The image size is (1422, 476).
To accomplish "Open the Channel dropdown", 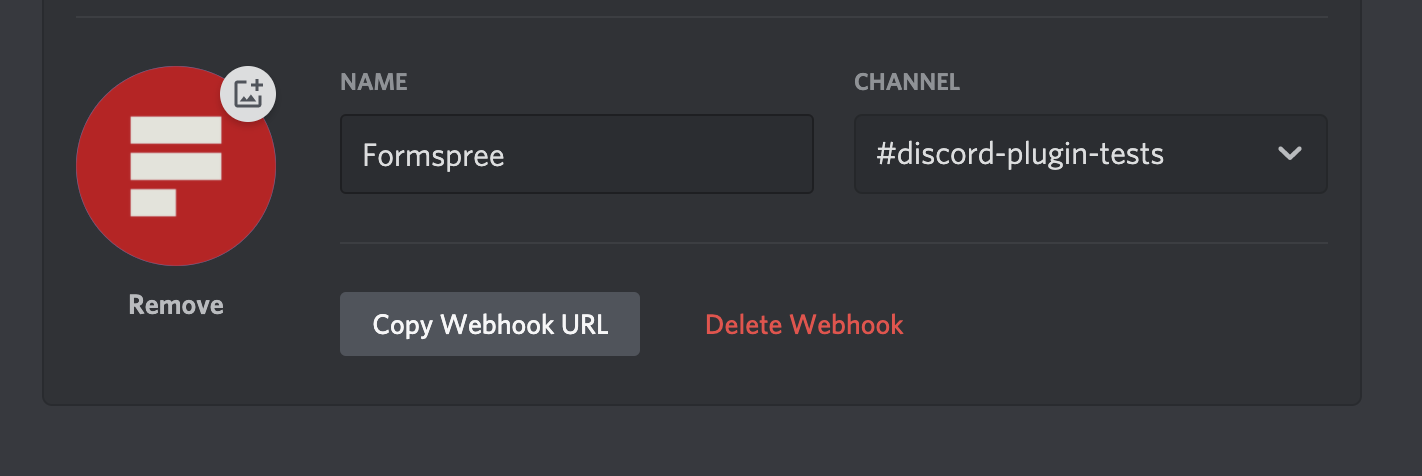I will point(1090,154).
